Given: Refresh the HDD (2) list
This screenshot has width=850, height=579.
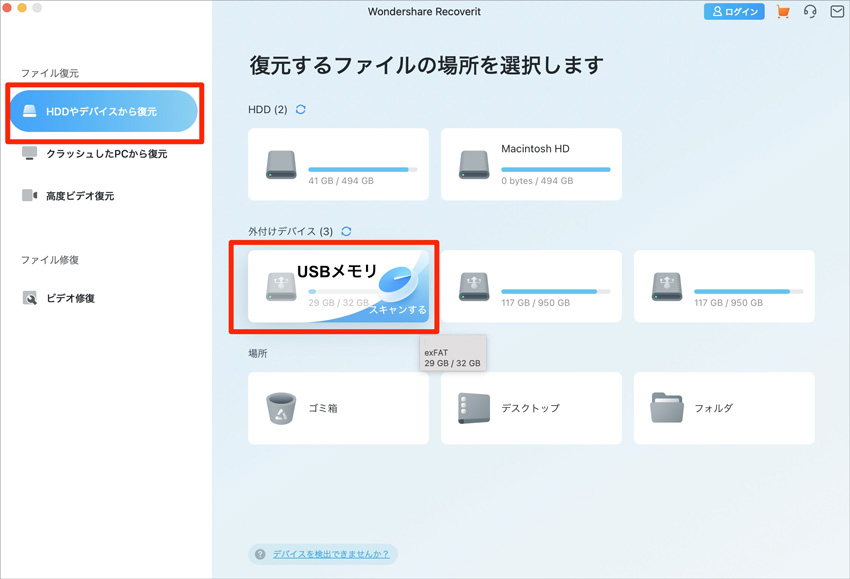Looking at the screenshot, I should 300,110.
